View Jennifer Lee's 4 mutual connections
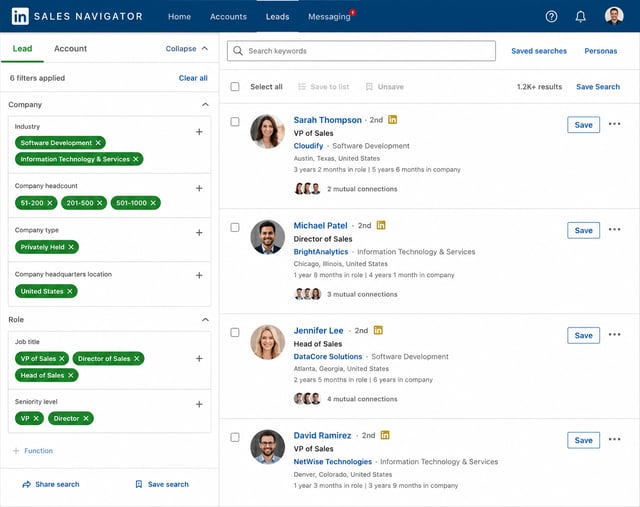 346,399
